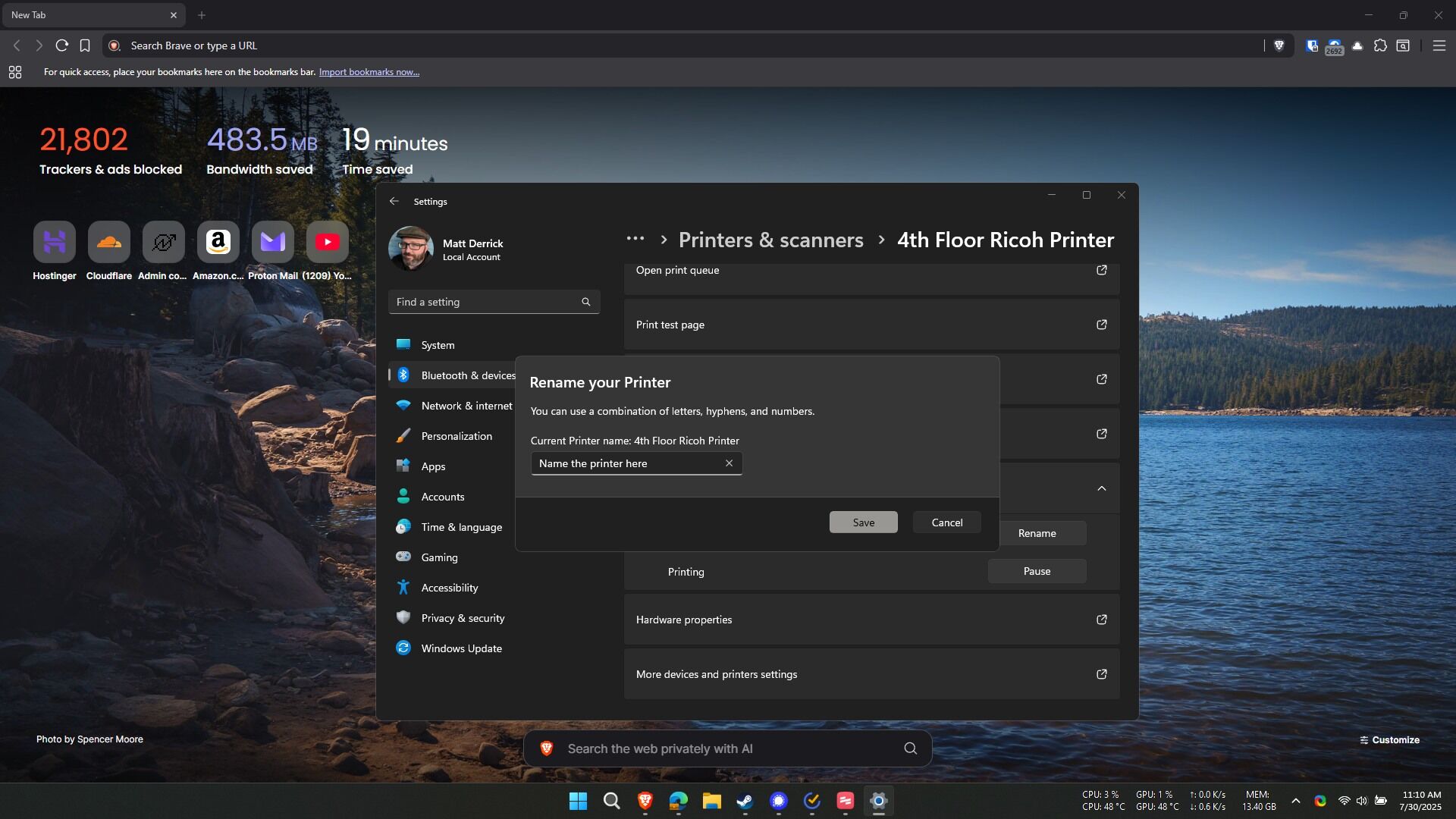Screen dimensions: 1456x819
Task: Select System in the Settings sidebar
Action: click(x=438, y=345)
